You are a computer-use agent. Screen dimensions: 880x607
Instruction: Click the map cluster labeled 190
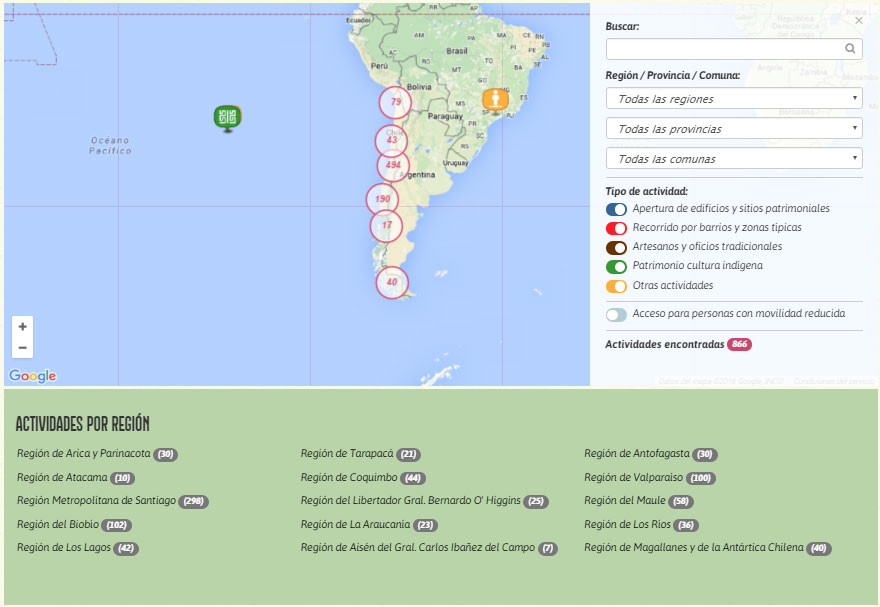coord(382,199)
